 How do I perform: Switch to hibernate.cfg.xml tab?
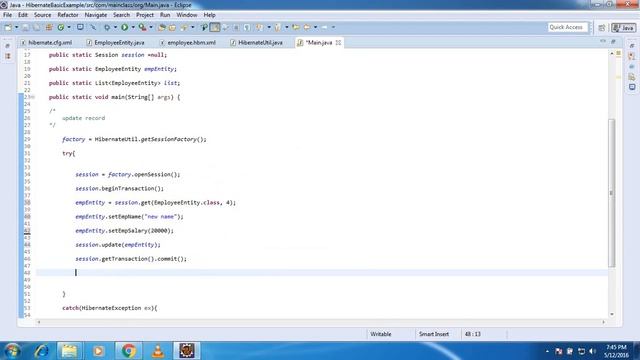click(x=46, y=42)
